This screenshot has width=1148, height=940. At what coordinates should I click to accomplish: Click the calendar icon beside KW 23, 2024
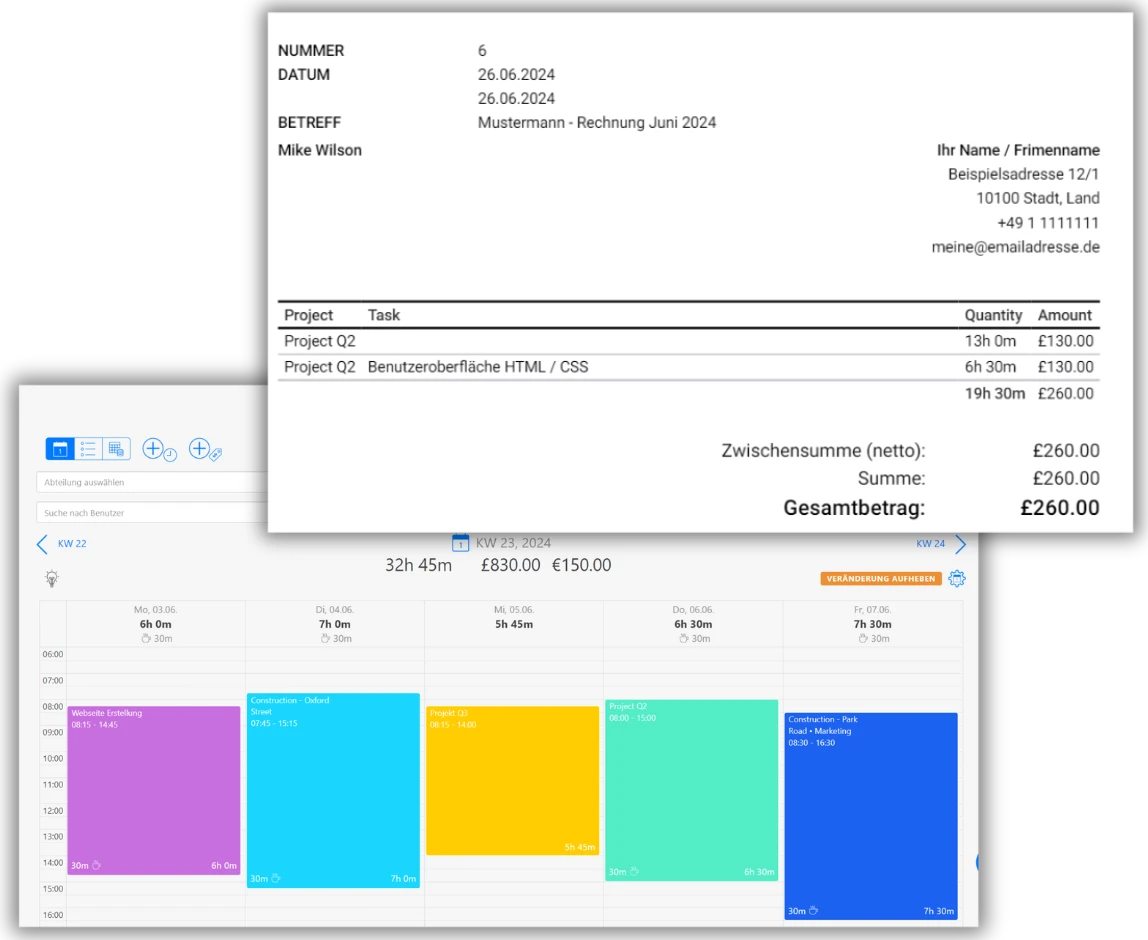(460, 543)
